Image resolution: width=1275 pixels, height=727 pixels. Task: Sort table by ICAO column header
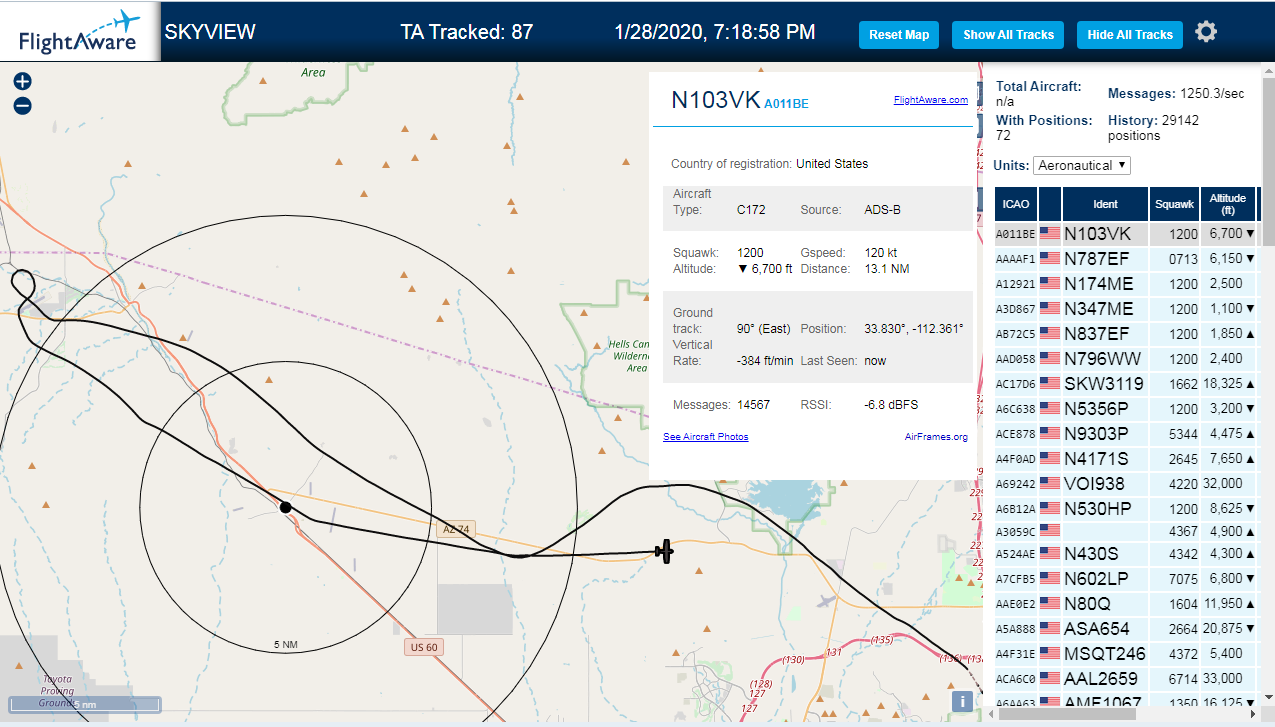(x=1016, y=204)
